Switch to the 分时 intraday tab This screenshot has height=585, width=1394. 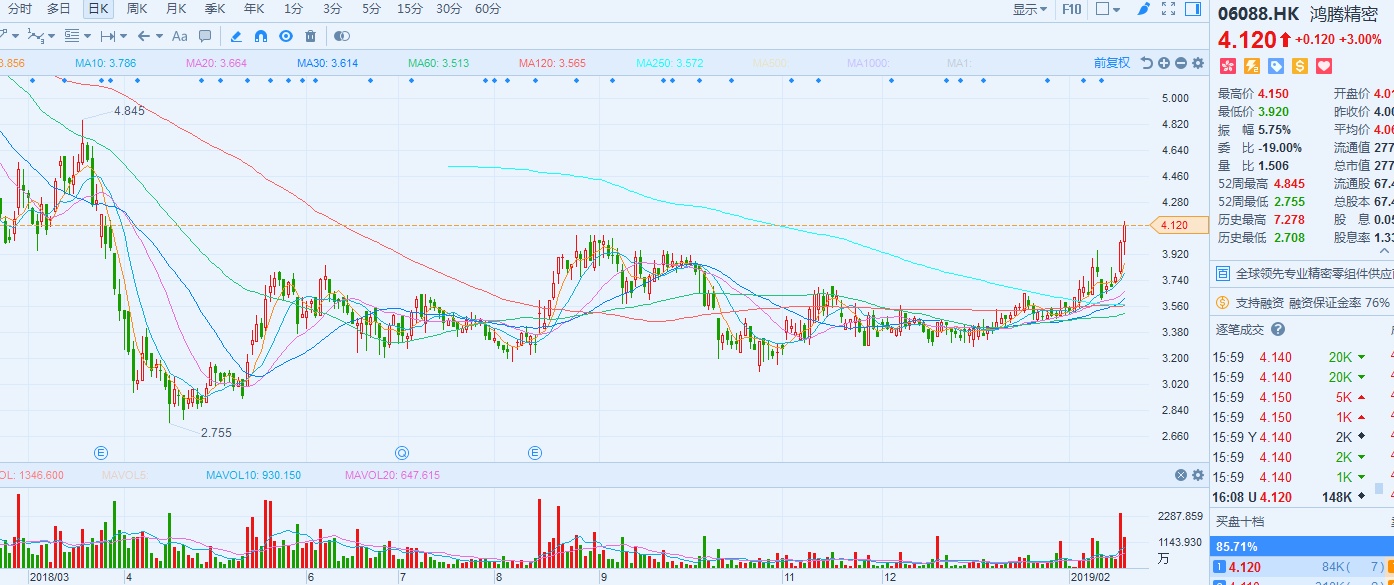(x=19, y=9)
